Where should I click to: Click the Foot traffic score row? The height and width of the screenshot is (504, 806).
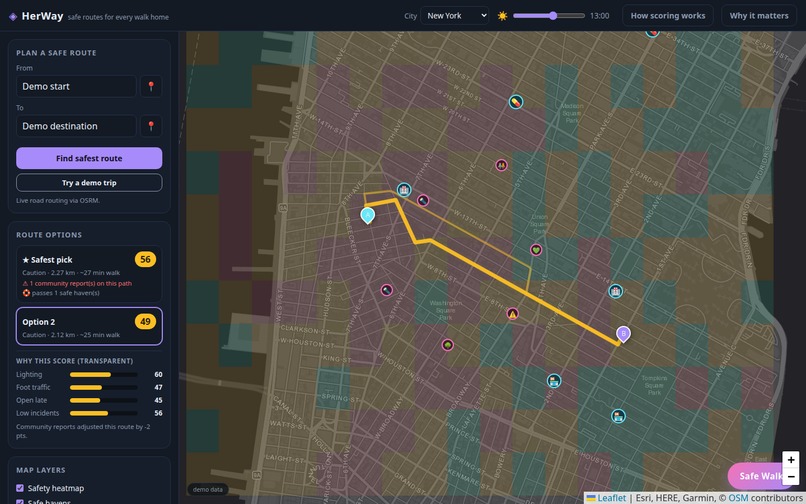tap(89, 387)
